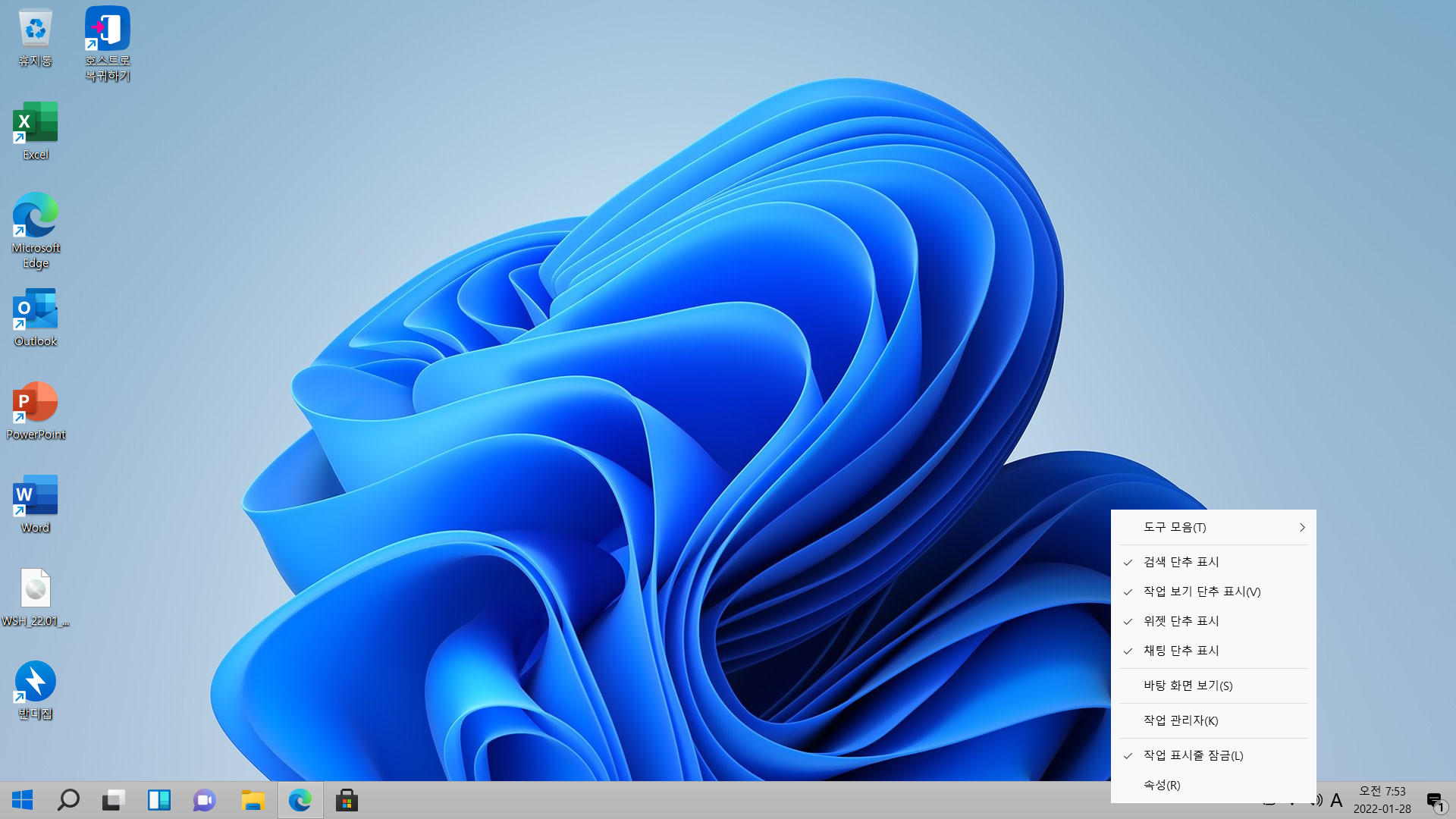Uncheck 작업 보기 단추 표시(V)
This screenshot has height=819, width=1456.
click(x=1213, y=591)
